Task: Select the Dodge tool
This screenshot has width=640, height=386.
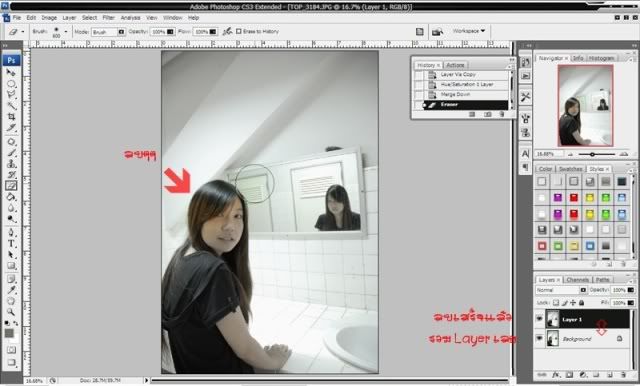Action: coord(11,219)
